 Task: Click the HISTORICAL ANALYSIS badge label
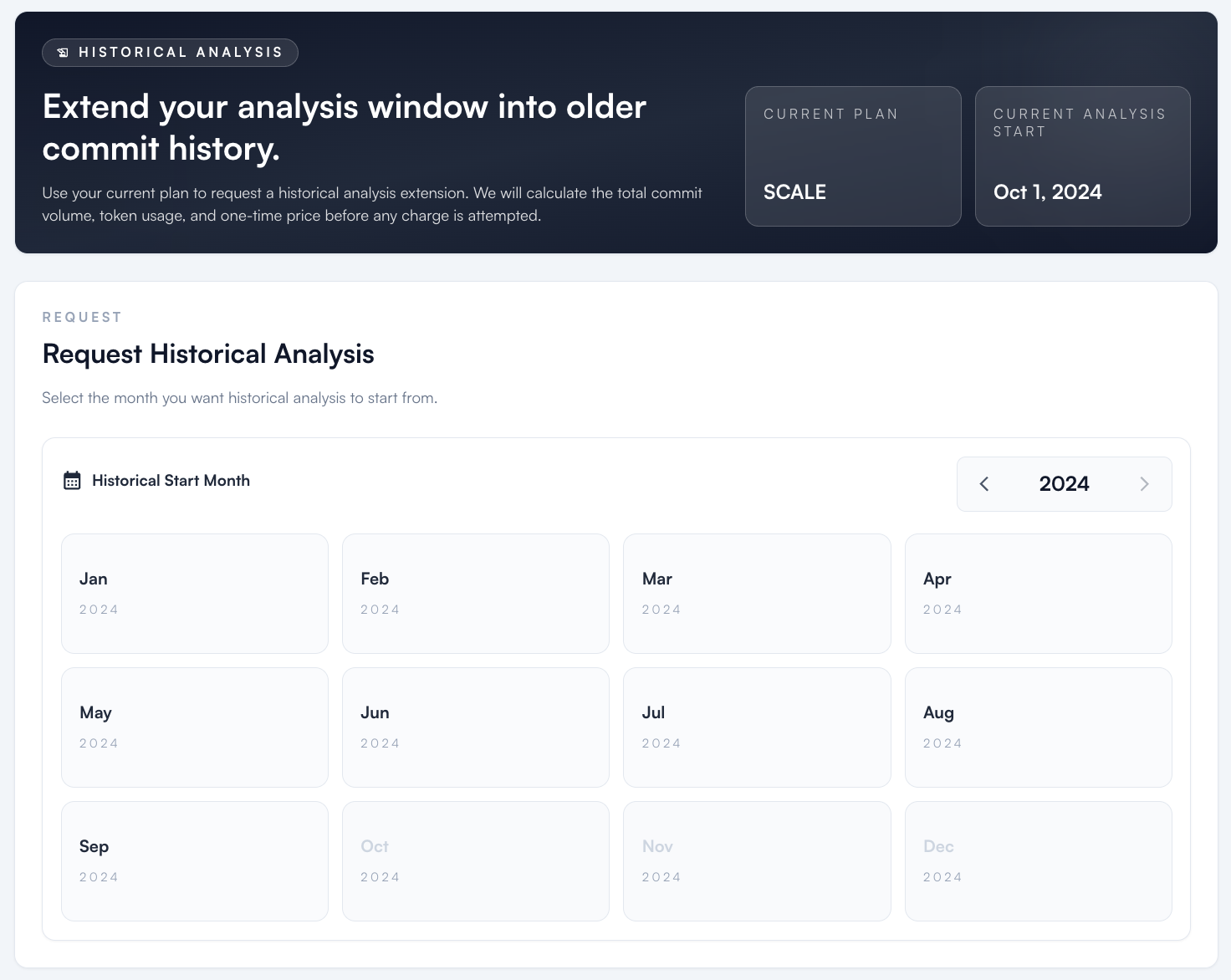(181, 52)
